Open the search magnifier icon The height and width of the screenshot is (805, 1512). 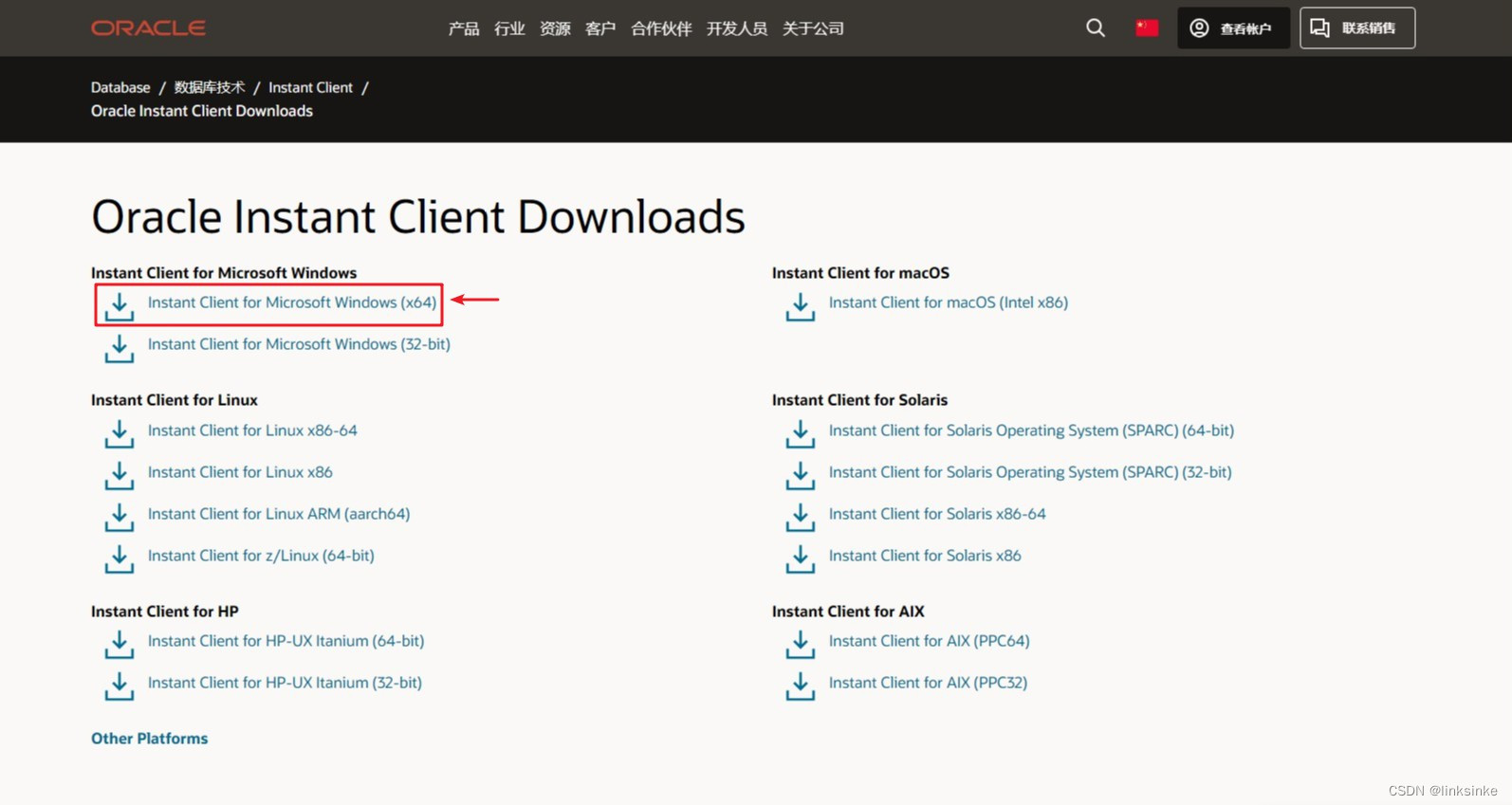point(1096,27)
